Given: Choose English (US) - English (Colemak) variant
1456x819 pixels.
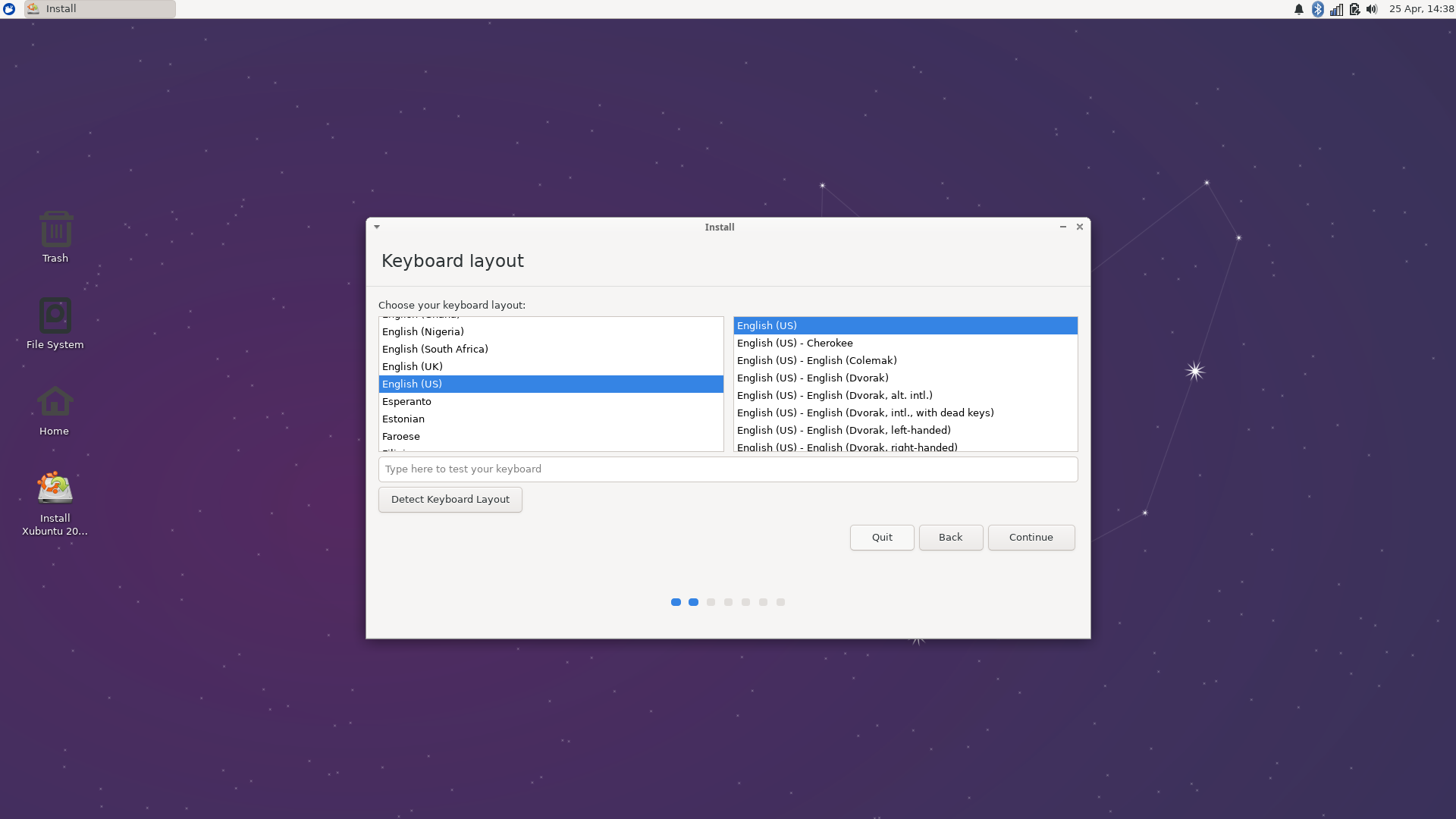Looking at the screenshot, I should point(905,360).
